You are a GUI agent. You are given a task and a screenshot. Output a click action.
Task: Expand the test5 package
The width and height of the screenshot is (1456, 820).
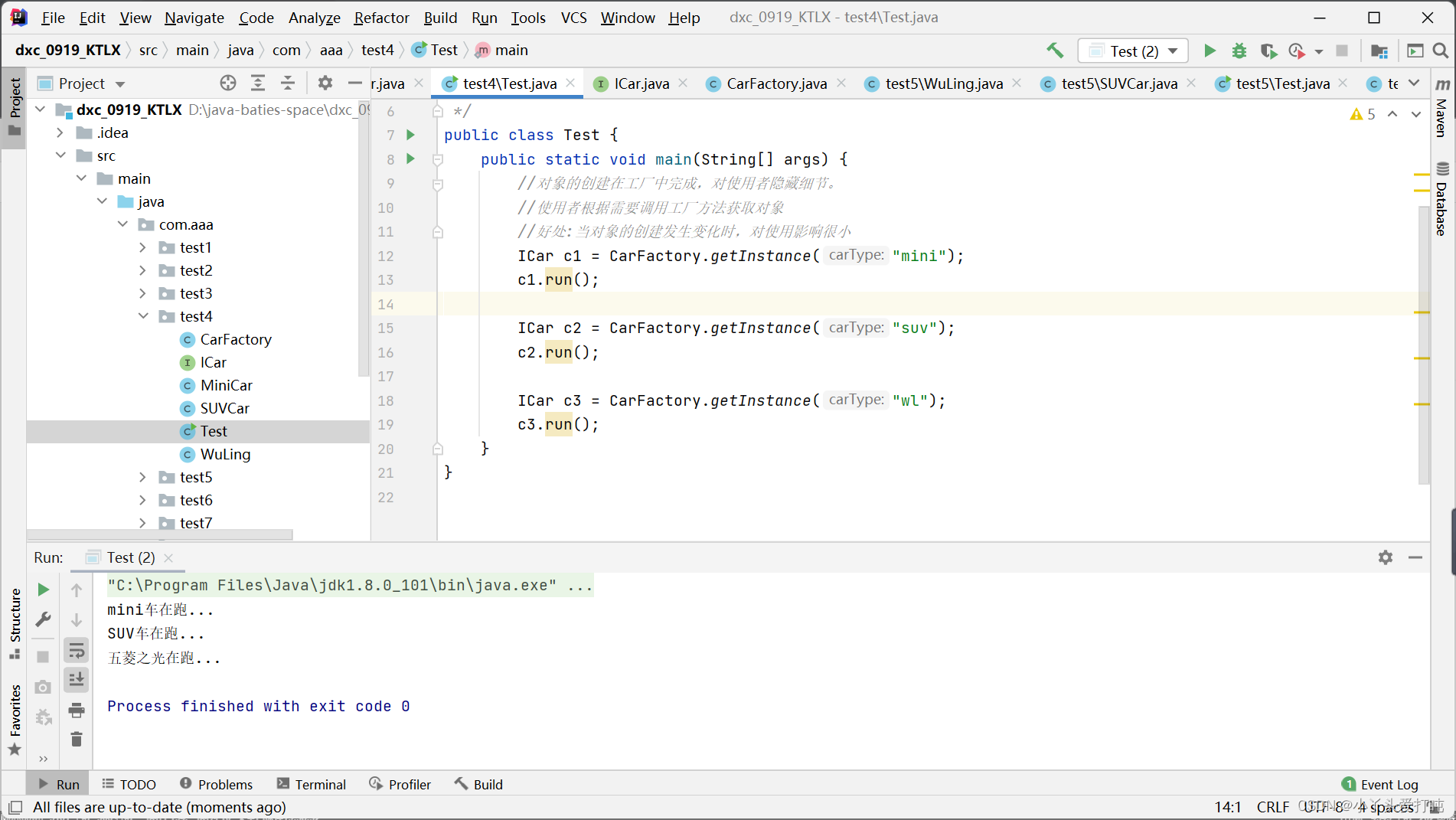[142, 477]
